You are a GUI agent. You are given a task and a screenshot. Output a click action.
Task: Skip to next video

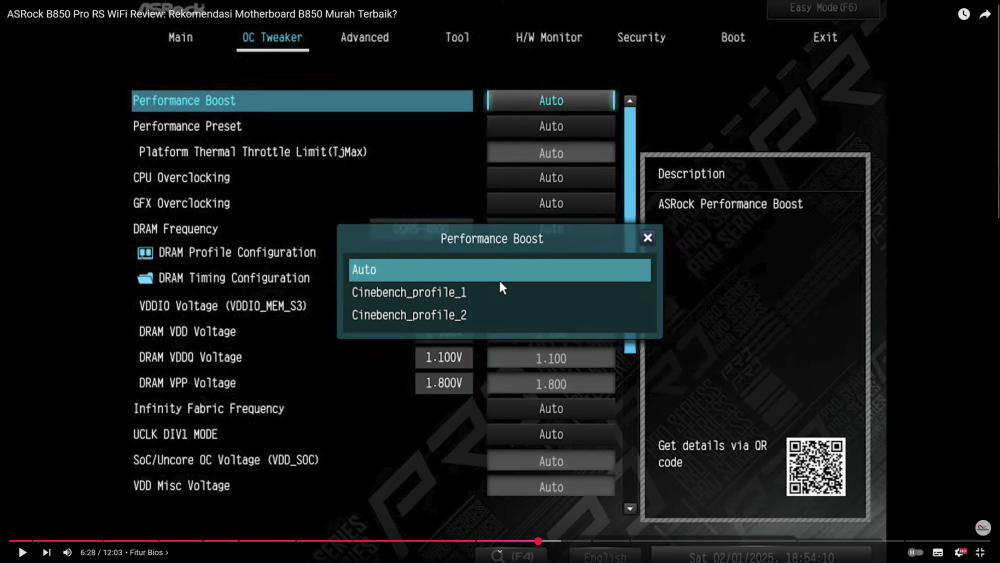pyautogui.click(x=46, y=552)
